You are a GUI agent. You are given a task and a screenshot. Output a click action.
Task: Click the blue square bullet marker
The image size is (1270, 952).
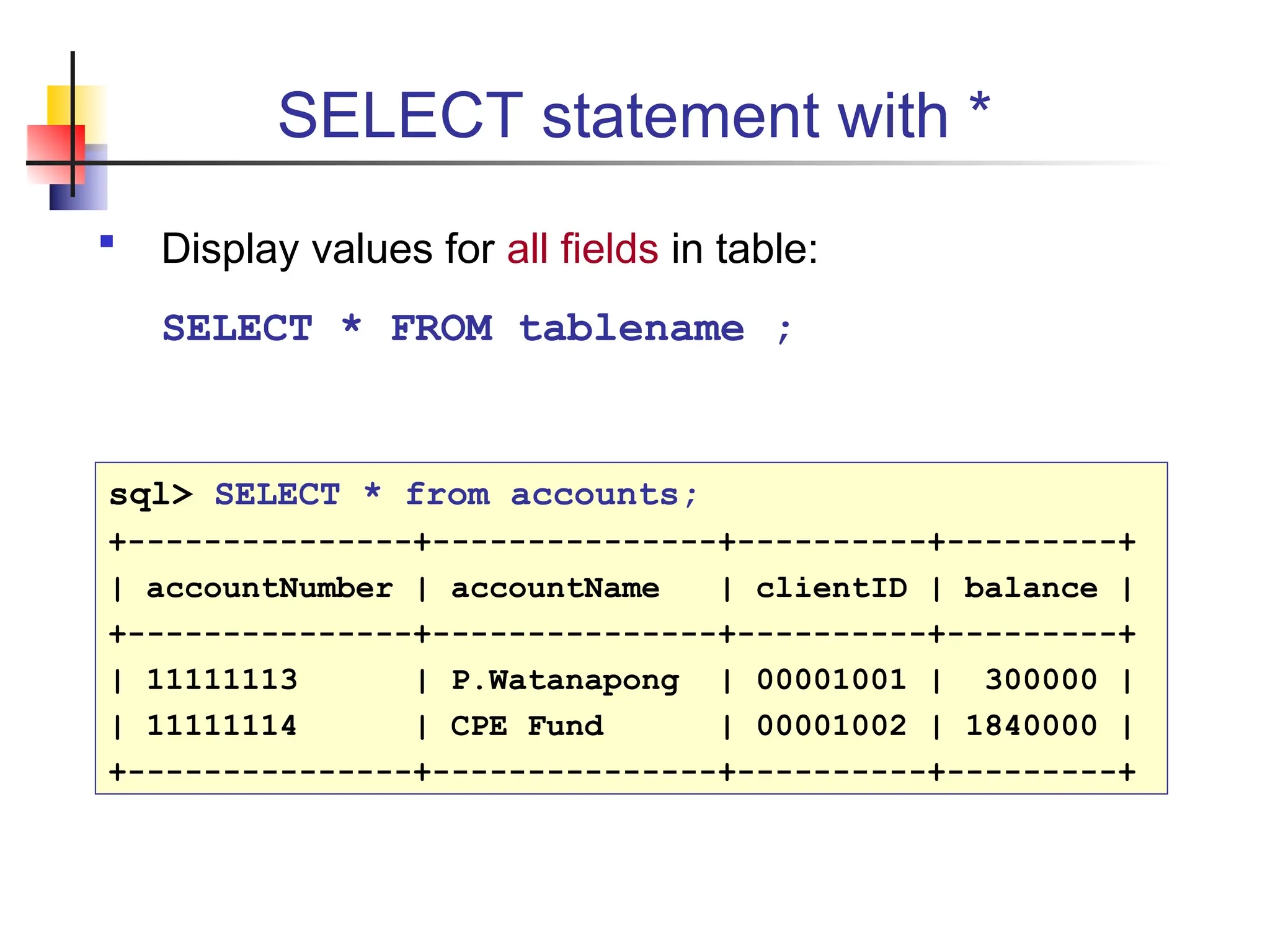[107, 241]
